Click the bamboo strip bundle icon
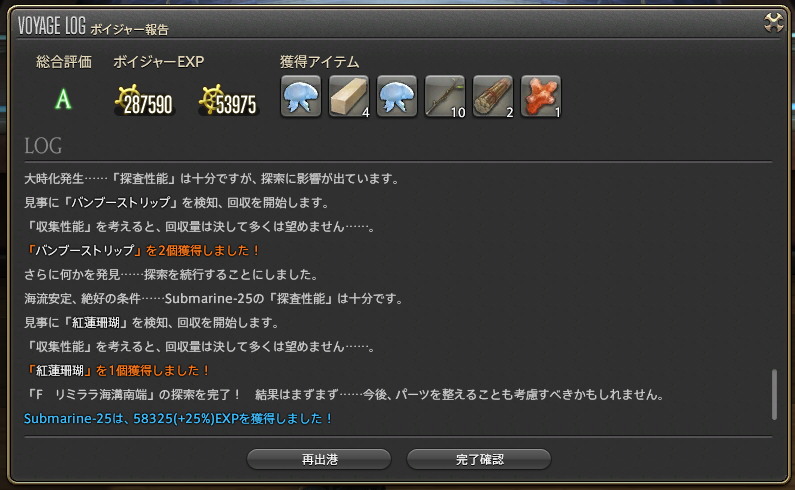Viewport: 795px width, 490px height. [493, 96]
